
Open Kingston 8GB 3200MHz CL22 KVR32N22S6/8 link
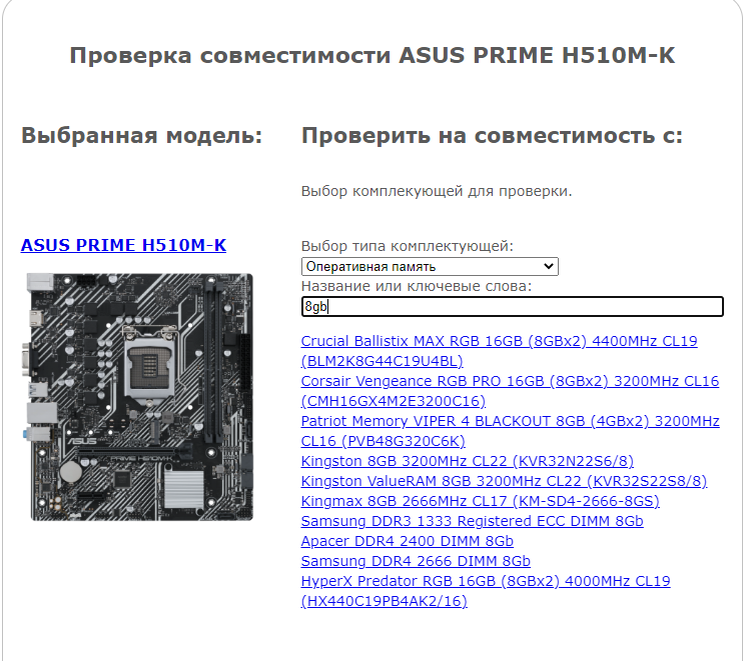[x=467, y=461]
